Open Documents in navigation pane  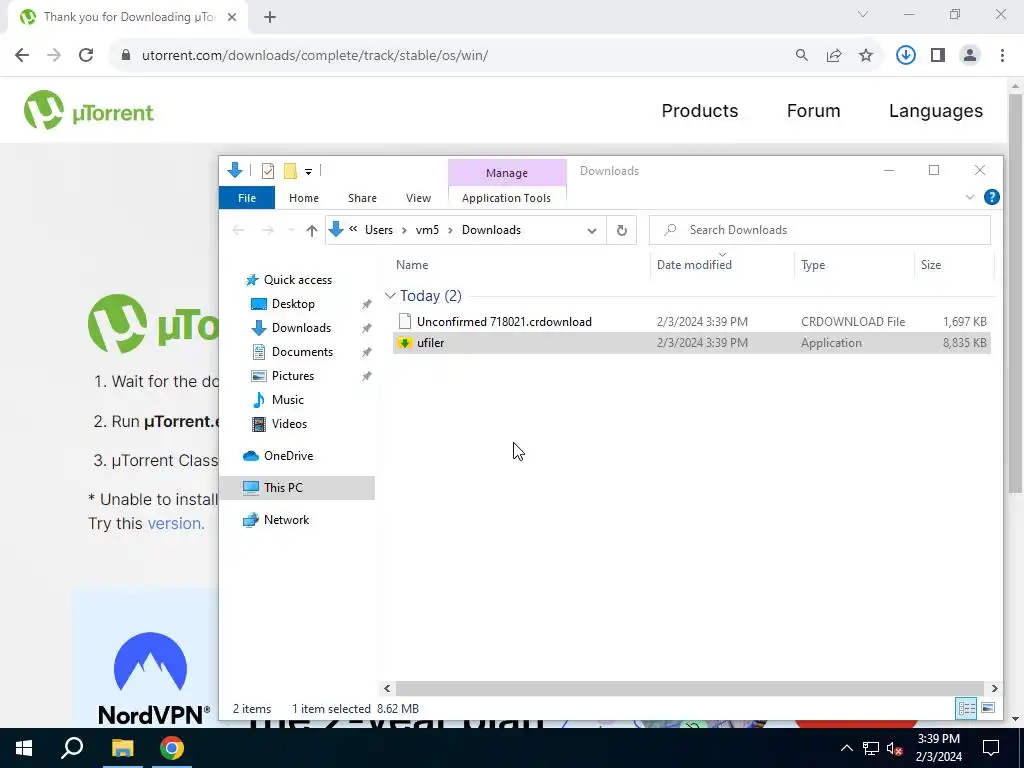point(302,352)
